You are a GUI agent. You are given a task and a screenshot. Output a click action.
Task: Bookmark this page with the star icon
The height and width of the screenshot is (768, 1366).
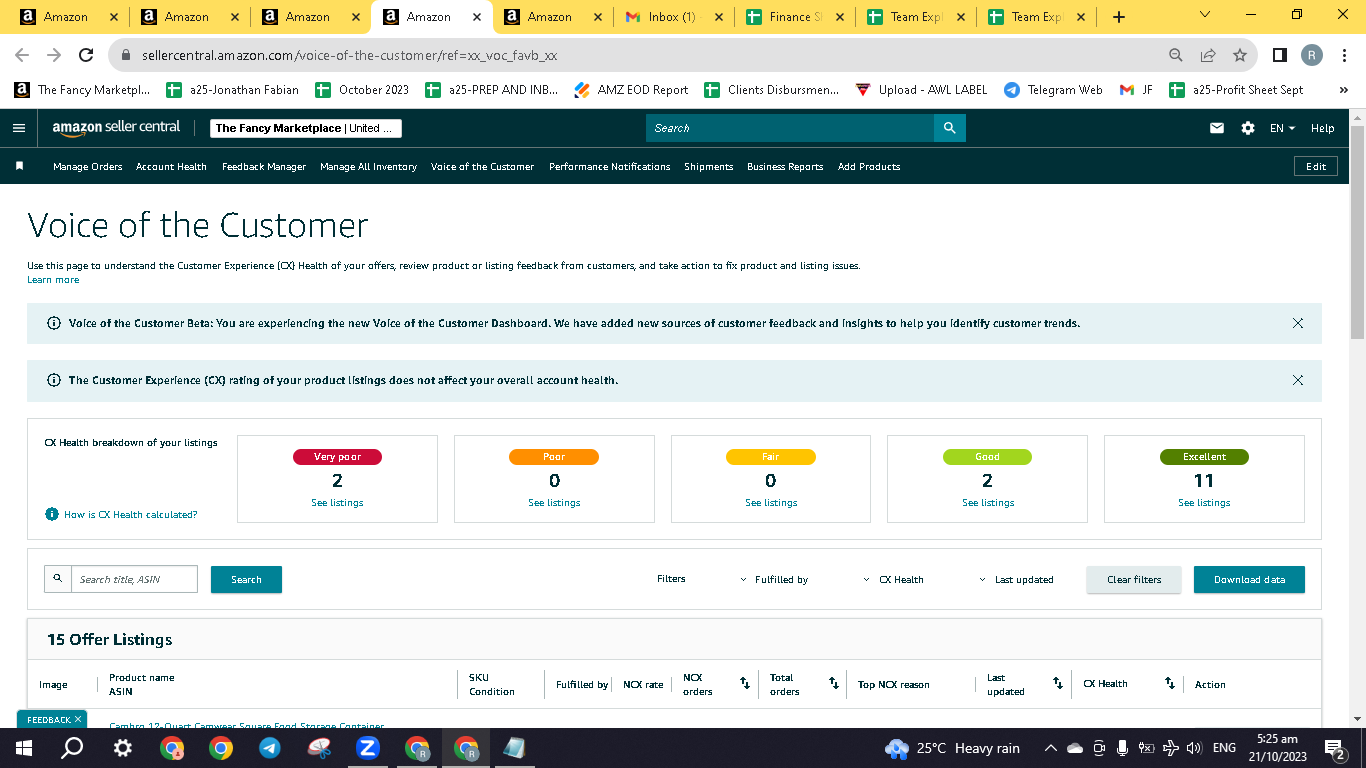click(1240, 56)
